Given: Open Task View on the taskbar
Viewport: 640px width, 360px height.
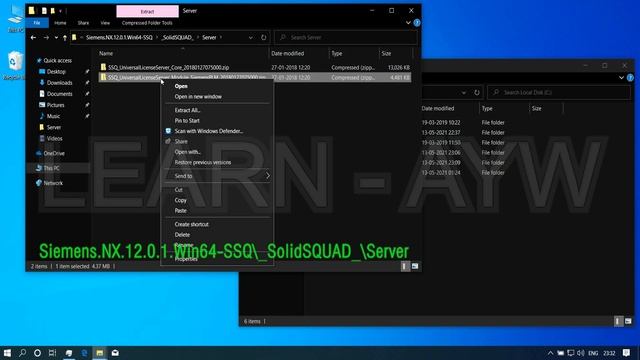Looking at the screenshot, I should [x=52, y=353].
